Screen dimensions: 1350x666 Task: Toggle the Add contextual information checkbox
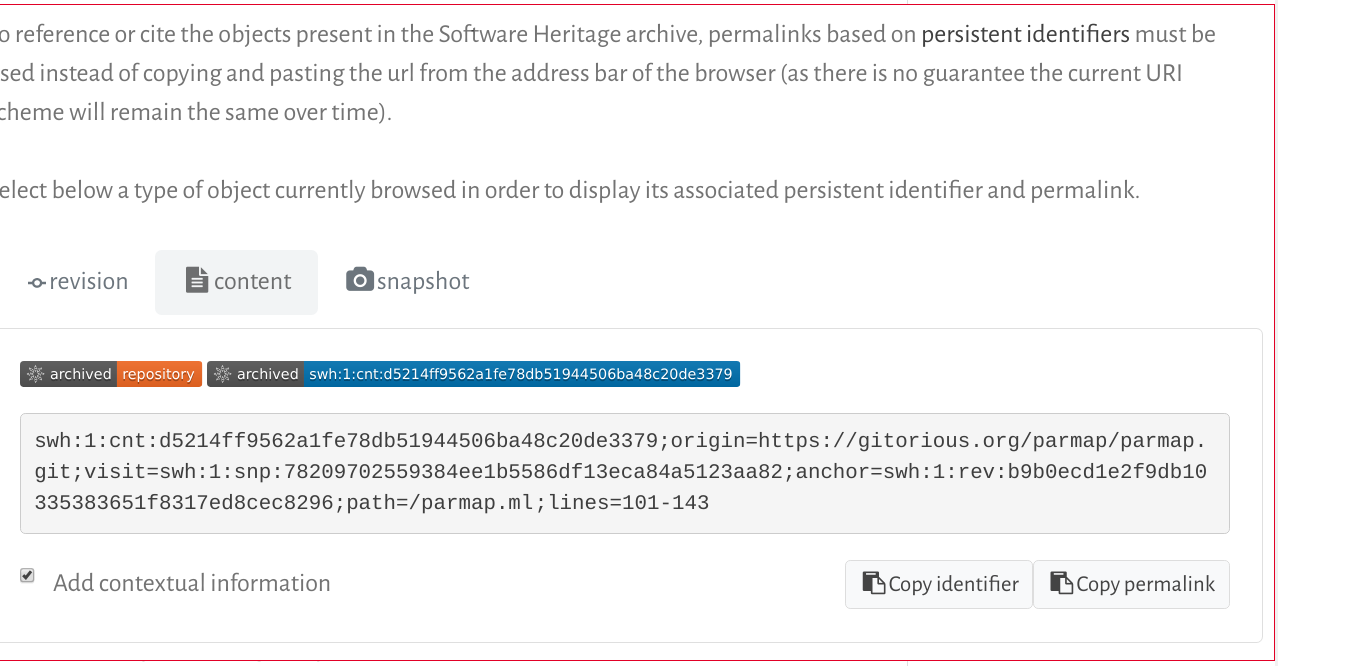point(28,576)
